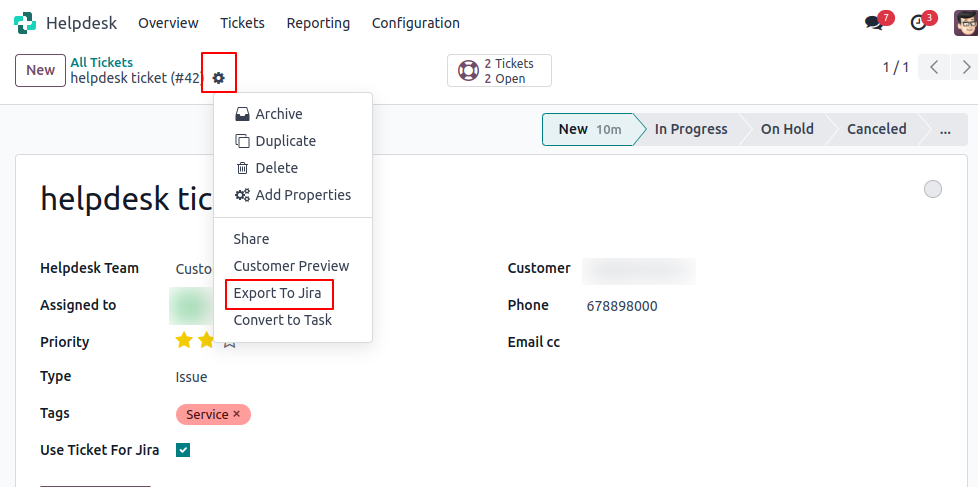This screenshot has height=487, width=978.
Task: Click the lifebuoy Tickets stat icon
Action: coord(468,70)
